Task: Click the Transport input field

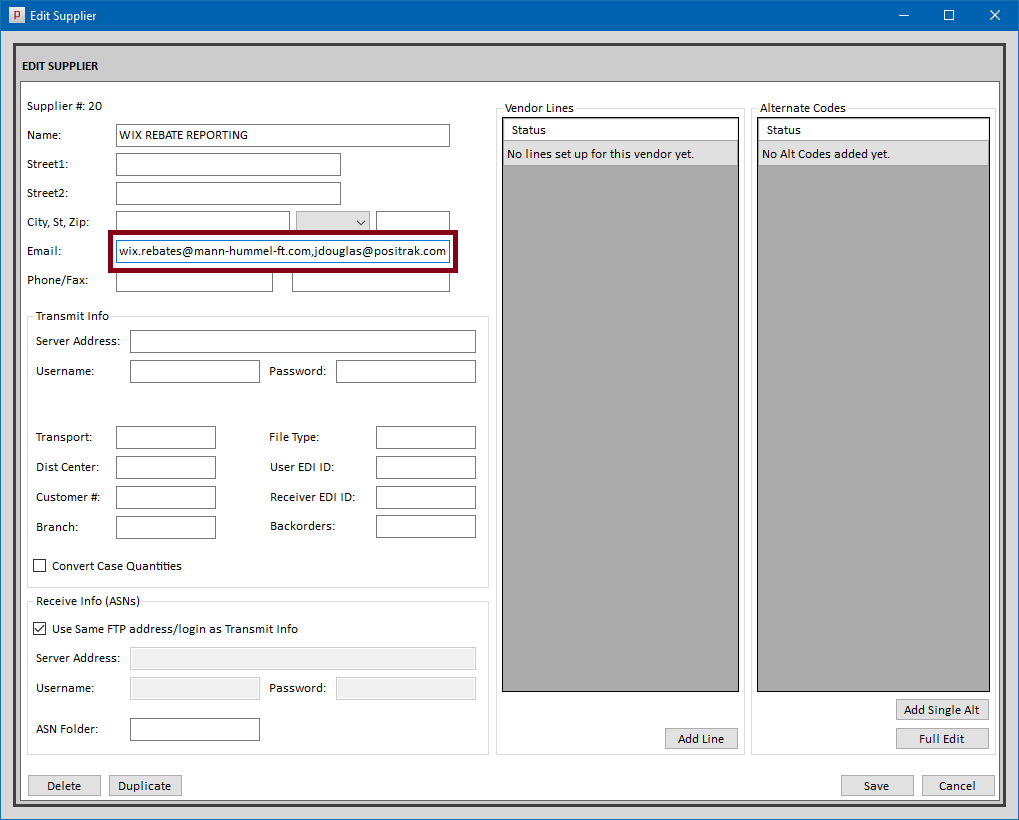Action: point(166,437)
